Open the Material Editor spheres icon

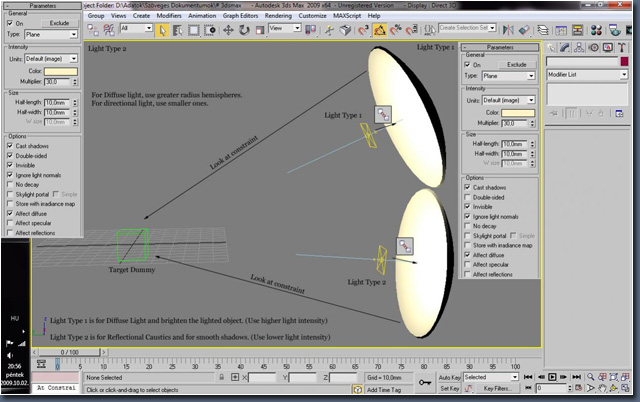[596, 30]
